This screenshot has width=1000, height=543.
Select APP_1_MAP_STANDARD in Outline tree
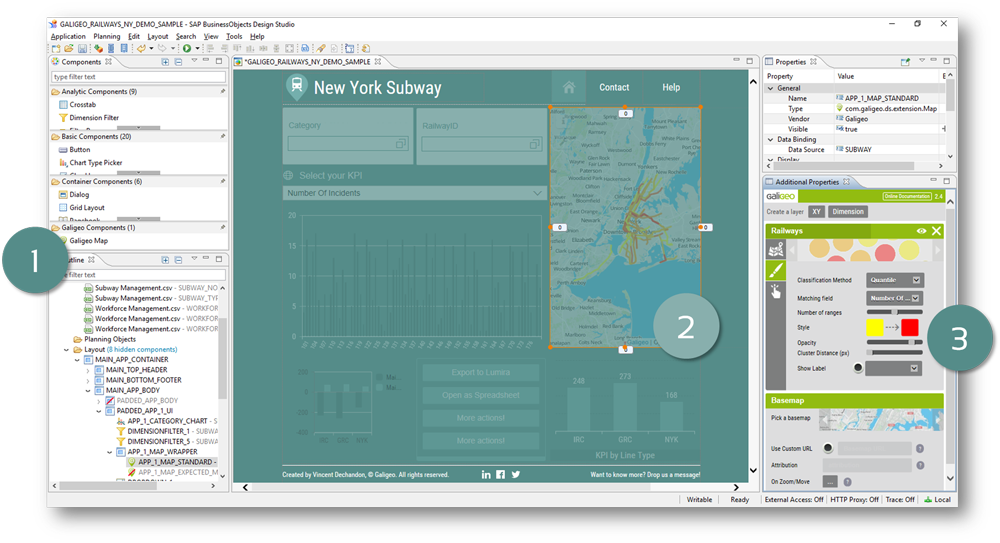[x=172, y=462]
